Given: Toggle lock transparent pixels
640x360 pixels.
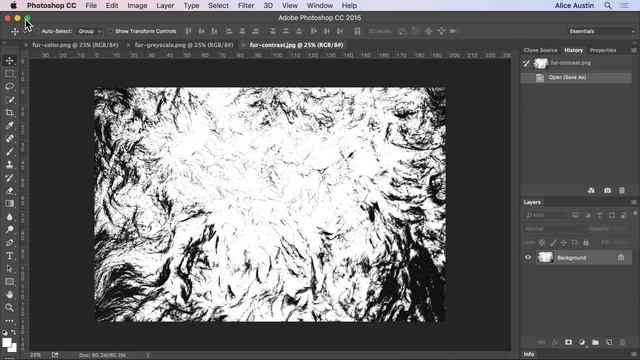Looking at the screenshot, I should point(542,242).
